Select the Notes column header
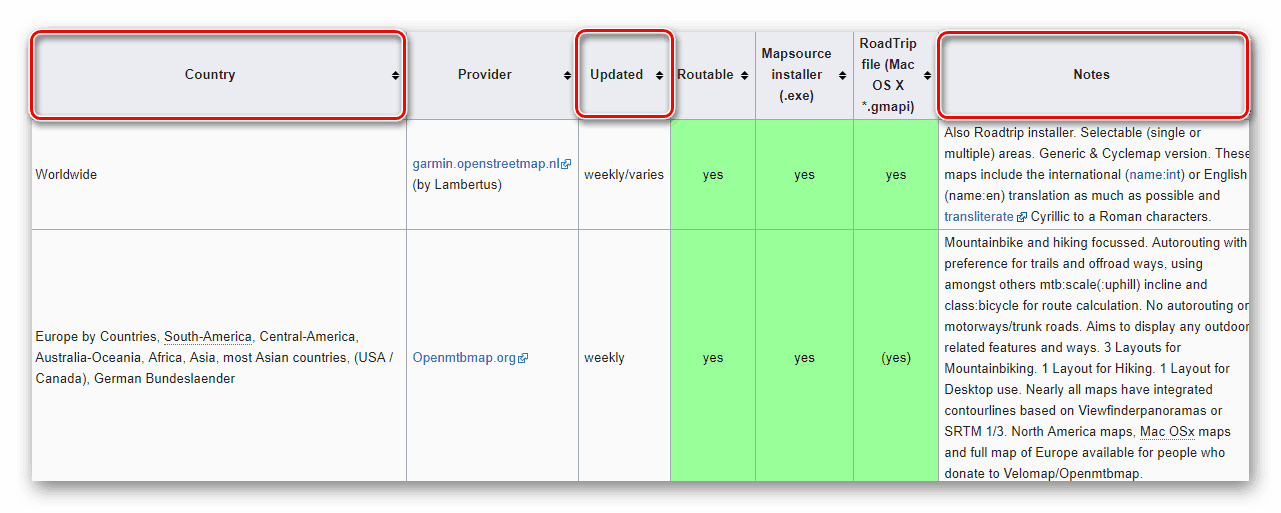 click(x=1091, y=75)
